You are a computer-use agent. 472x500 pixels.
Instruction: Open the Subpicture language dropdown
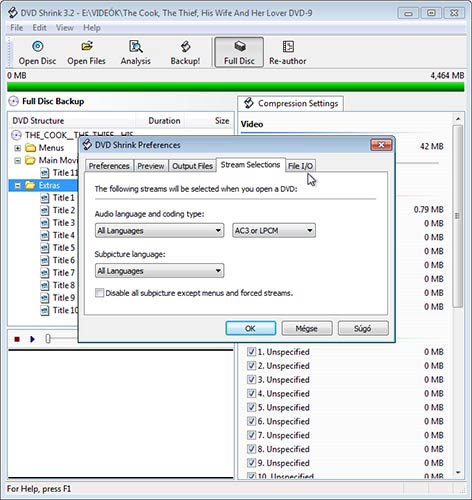pyautogui.click(x=159, y=271)
